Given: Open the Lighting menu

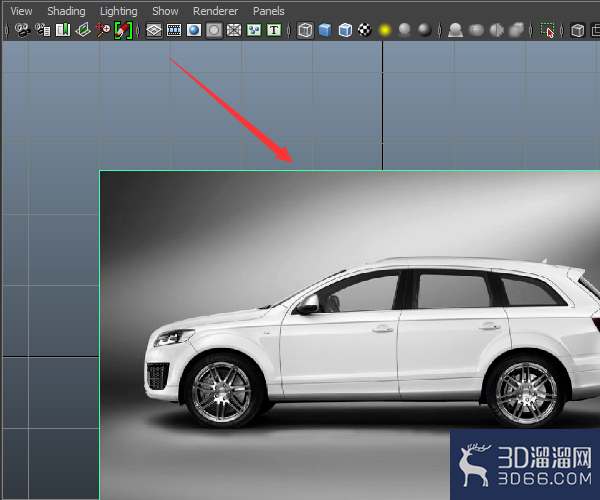Looking at the screenshot, I should (119, 11).
